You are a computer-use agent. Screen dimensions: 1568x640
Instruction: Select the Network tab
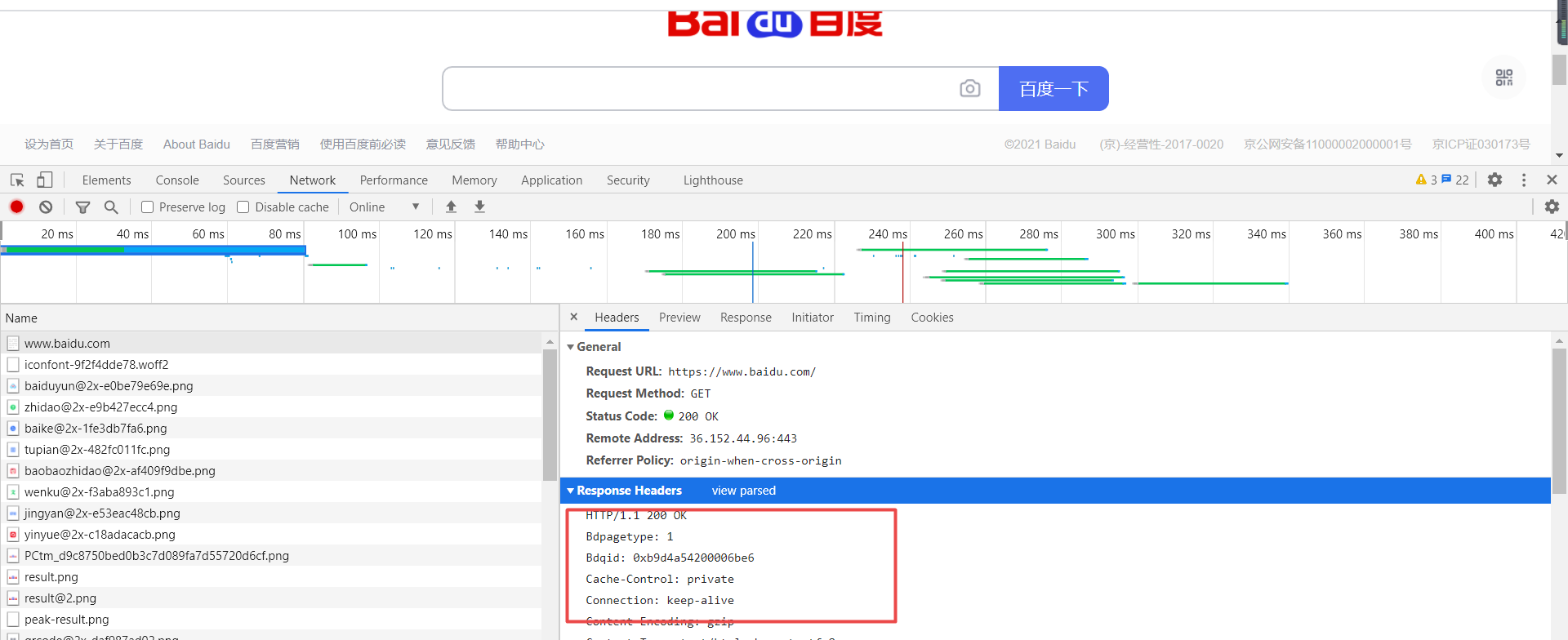coord(313,180)
